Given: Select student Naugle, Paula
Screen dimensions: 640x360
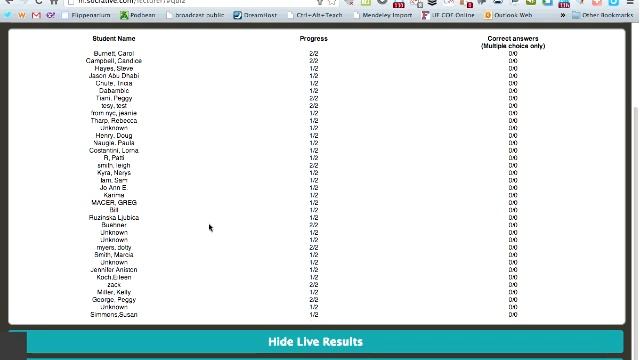Looking at the screenshot, I should [x=114, y=143].
